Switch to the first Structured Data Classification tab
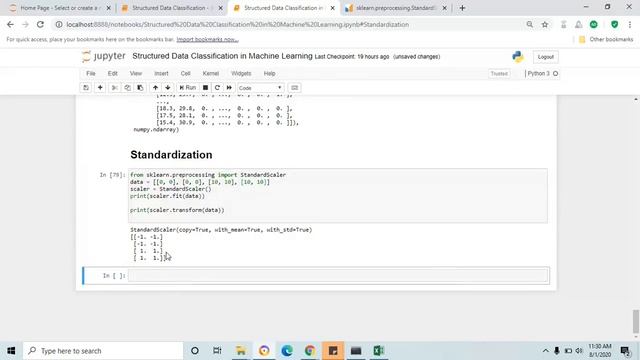Screen dimensions: 640x360 171,8
